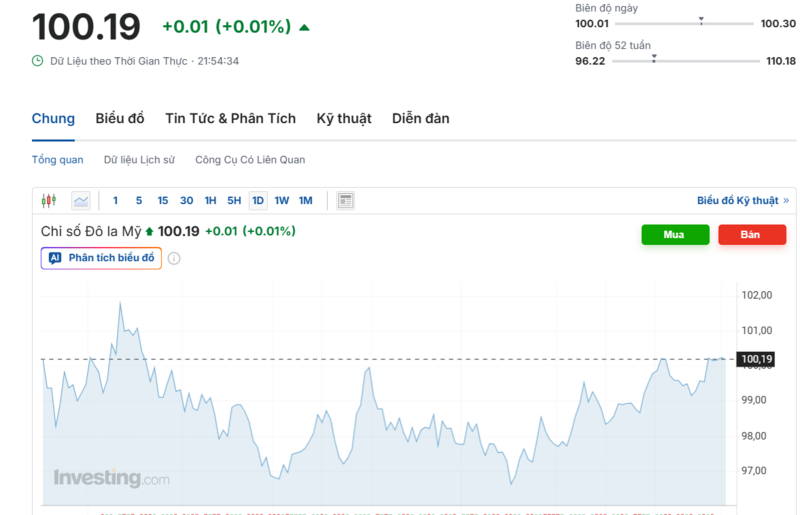Switch to candlestick chart type icon
The image size is (800, 515).
(49, 200)
